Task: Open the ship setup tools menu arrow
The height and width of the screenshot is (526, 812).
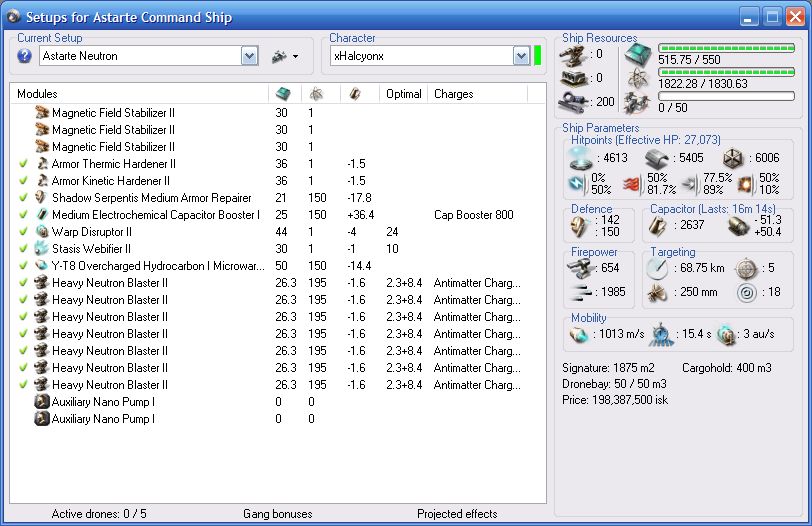Action: click(295, 56)
